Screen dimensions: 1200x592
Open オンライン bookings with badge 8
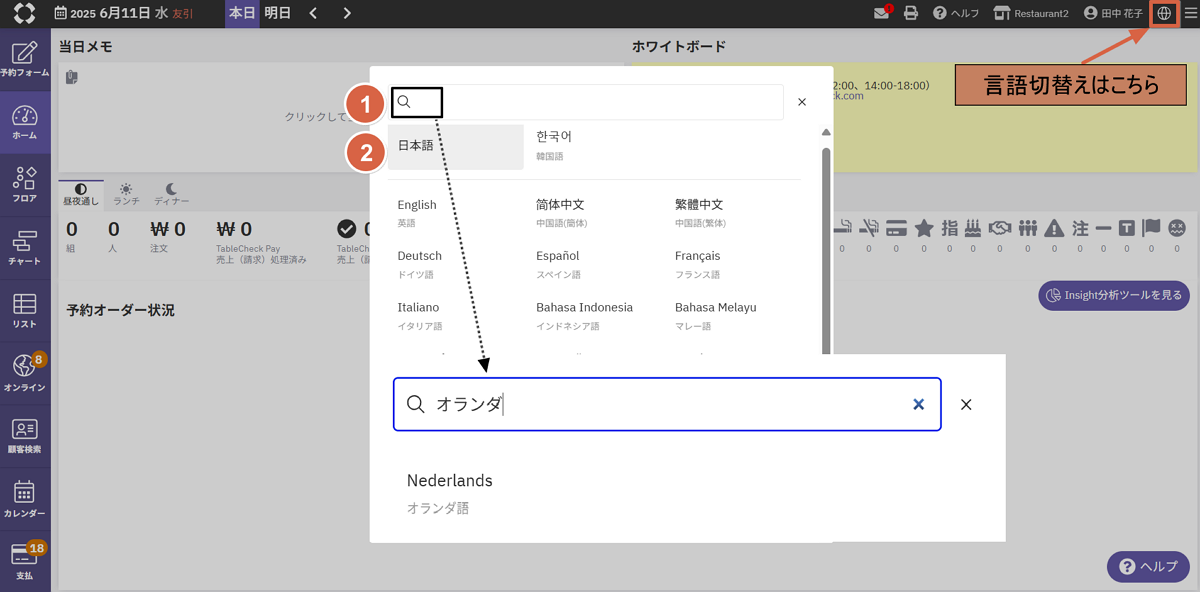pyautogui.click(x=25, y=374)
